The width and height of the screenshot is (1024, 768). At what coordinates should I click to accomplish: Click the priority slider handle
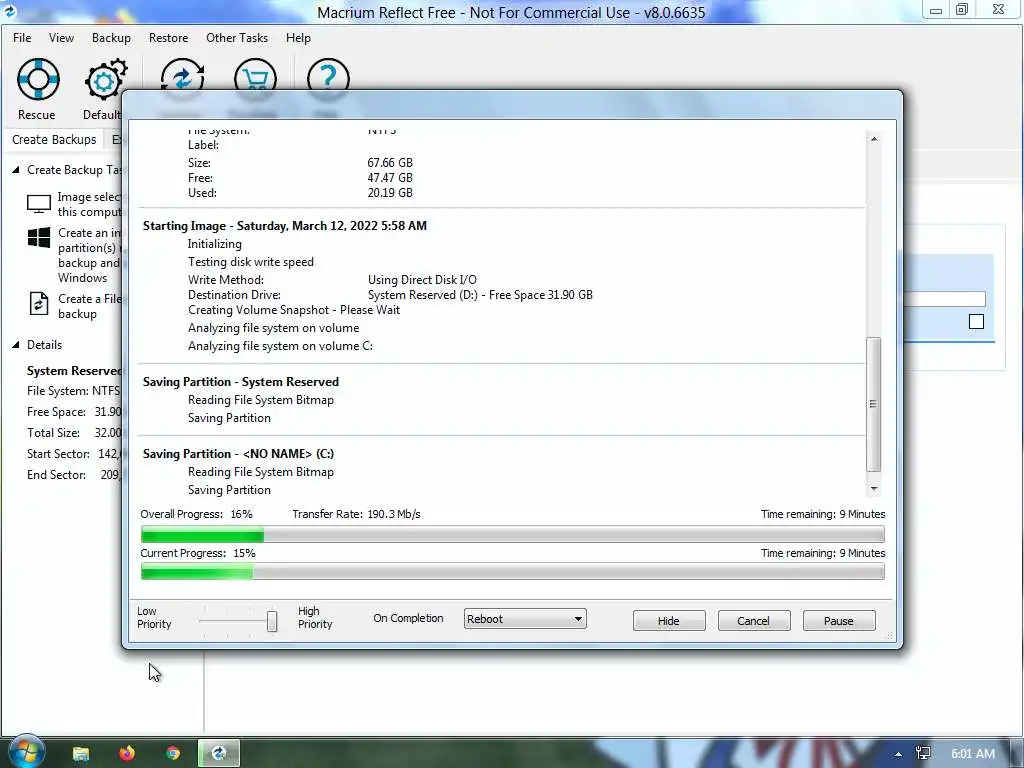[272, 621]
